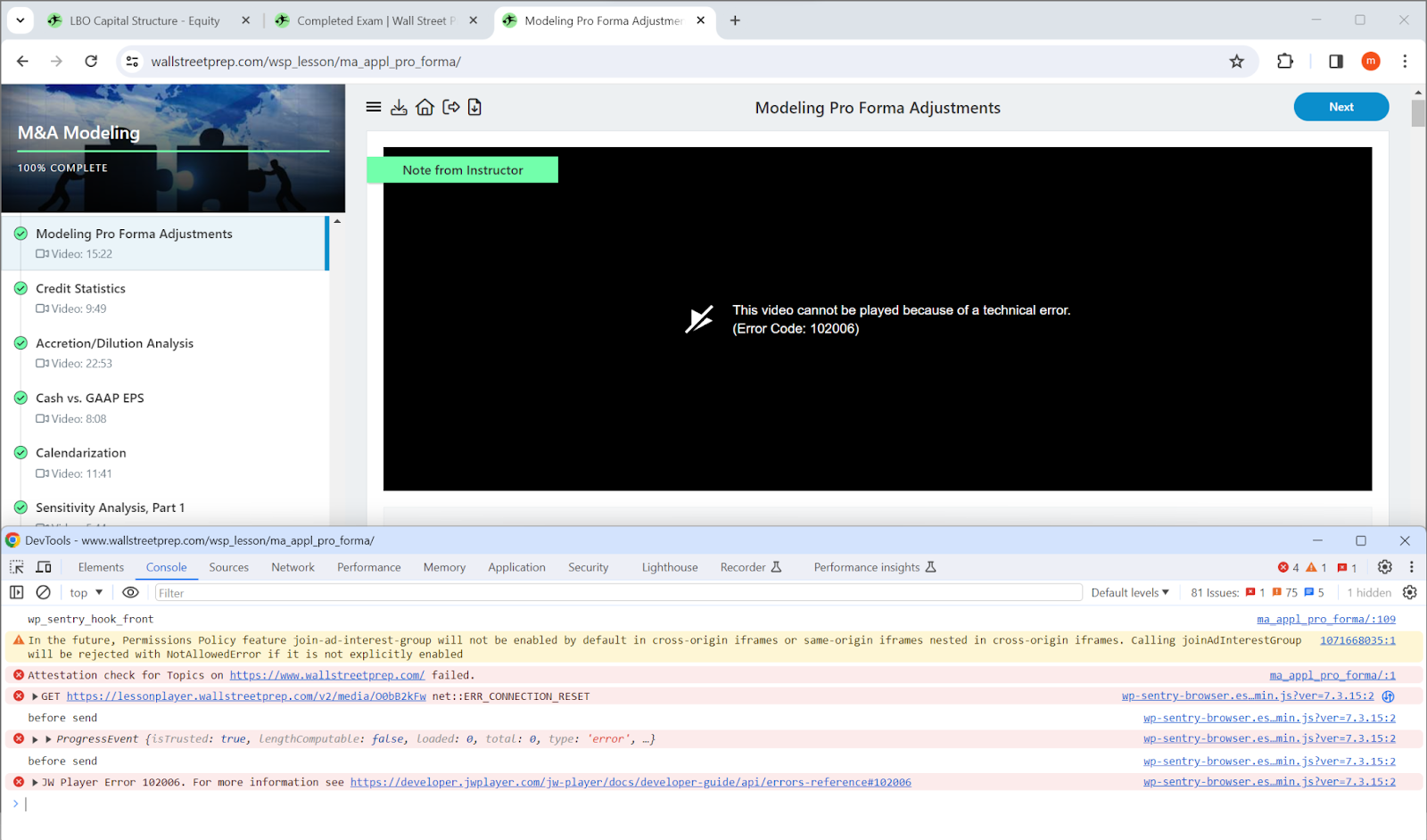The image size is (1427, 840).
Task: Click the red error count badge showing 4
Action: 1288,568
